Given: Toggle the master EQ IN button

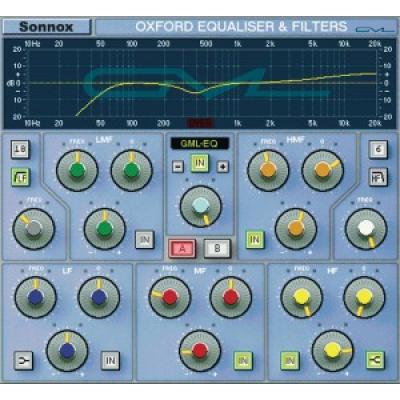Looking at the screenshot, I should (200, 163).
